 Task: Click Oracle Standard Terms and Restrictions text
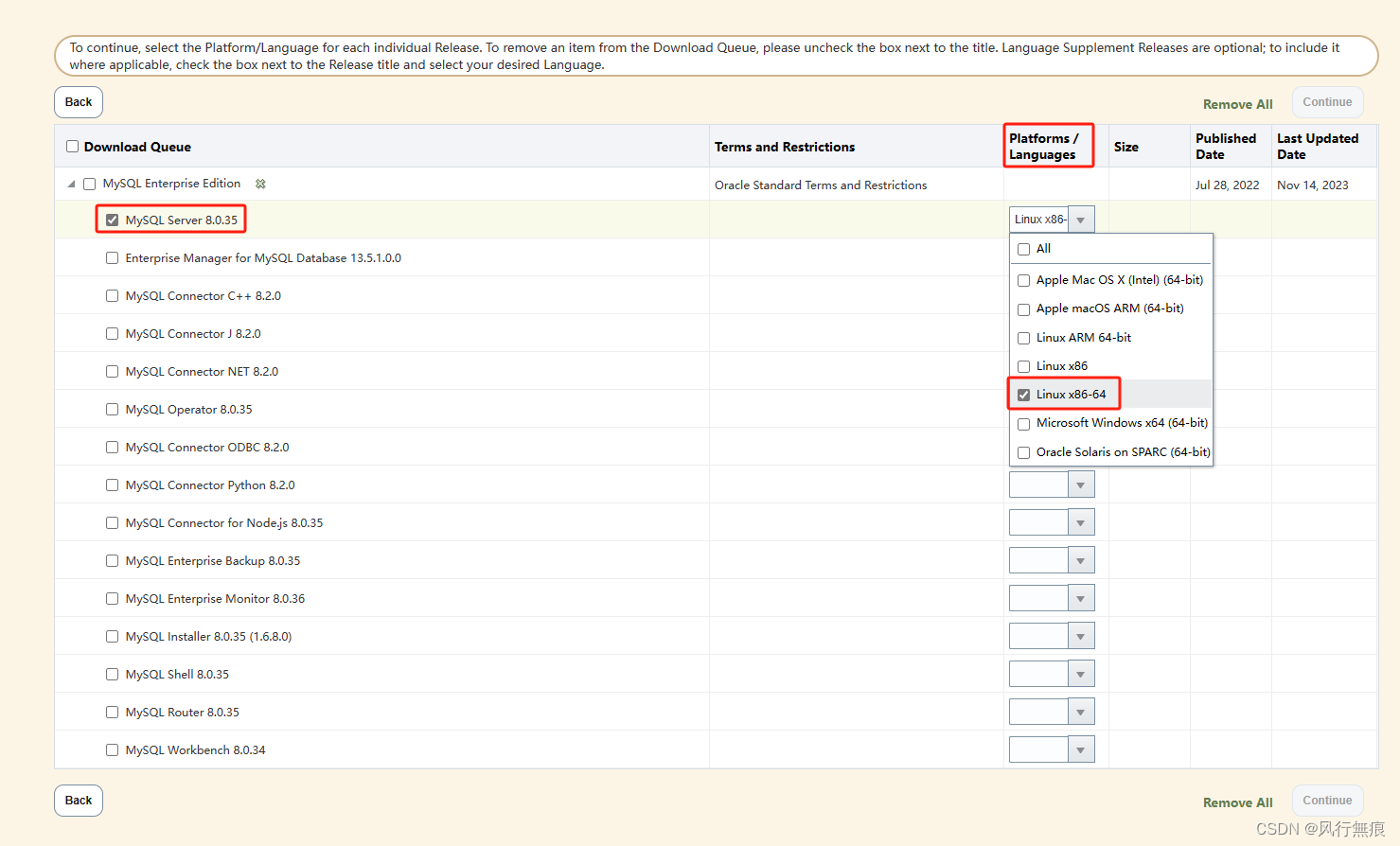(x=821, y=185)
